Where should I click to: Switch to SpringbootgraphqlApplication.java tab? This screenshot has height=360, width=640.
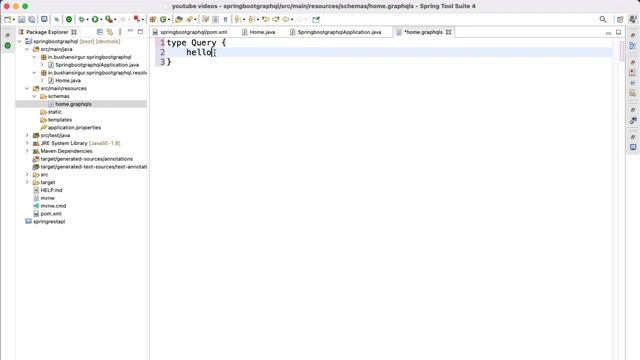click(x=336, y=32)
